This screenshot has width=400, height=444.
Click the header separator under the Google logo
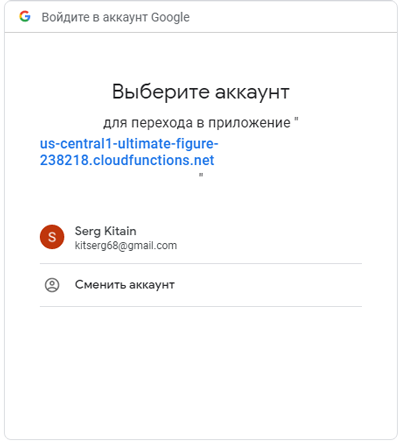click(x=201, y=32)
